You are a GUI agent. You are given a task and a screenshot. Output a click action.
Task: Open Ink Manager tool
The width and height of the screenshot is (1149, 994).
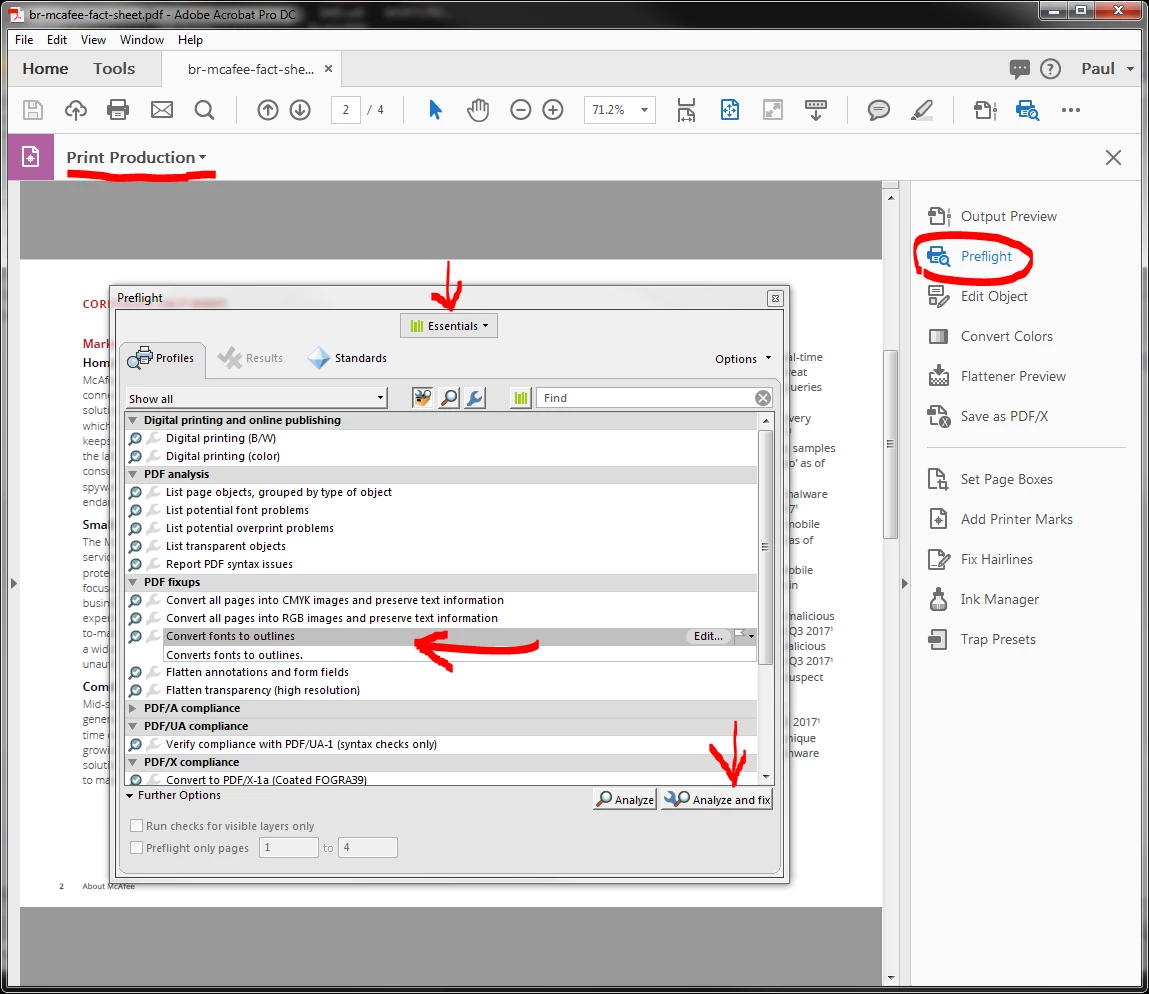[984, 599]
